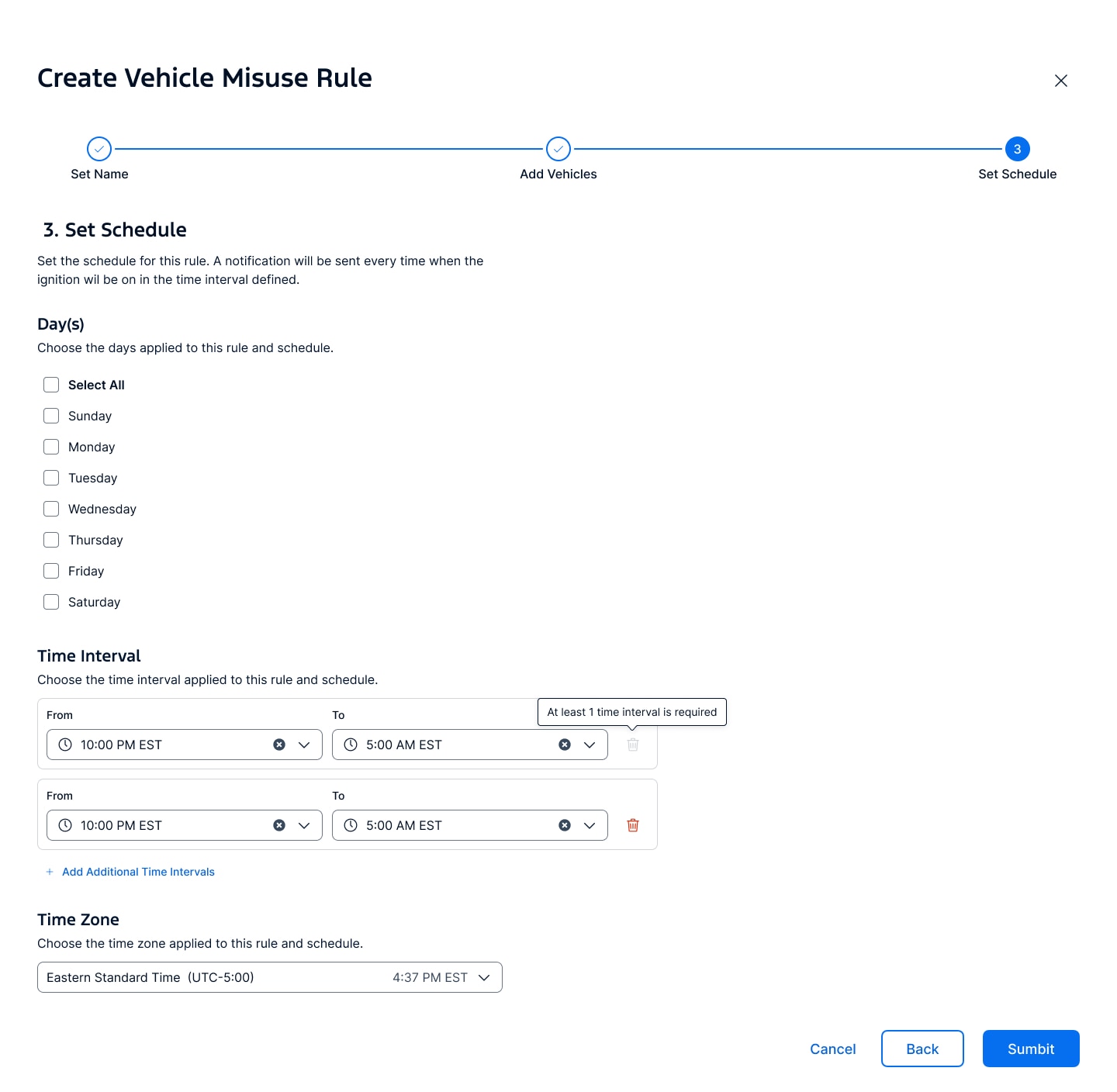This screenshot has height=1092, width=1117.
Task: Expand the first From time dropdown
Action: click(x=304, y=745)
